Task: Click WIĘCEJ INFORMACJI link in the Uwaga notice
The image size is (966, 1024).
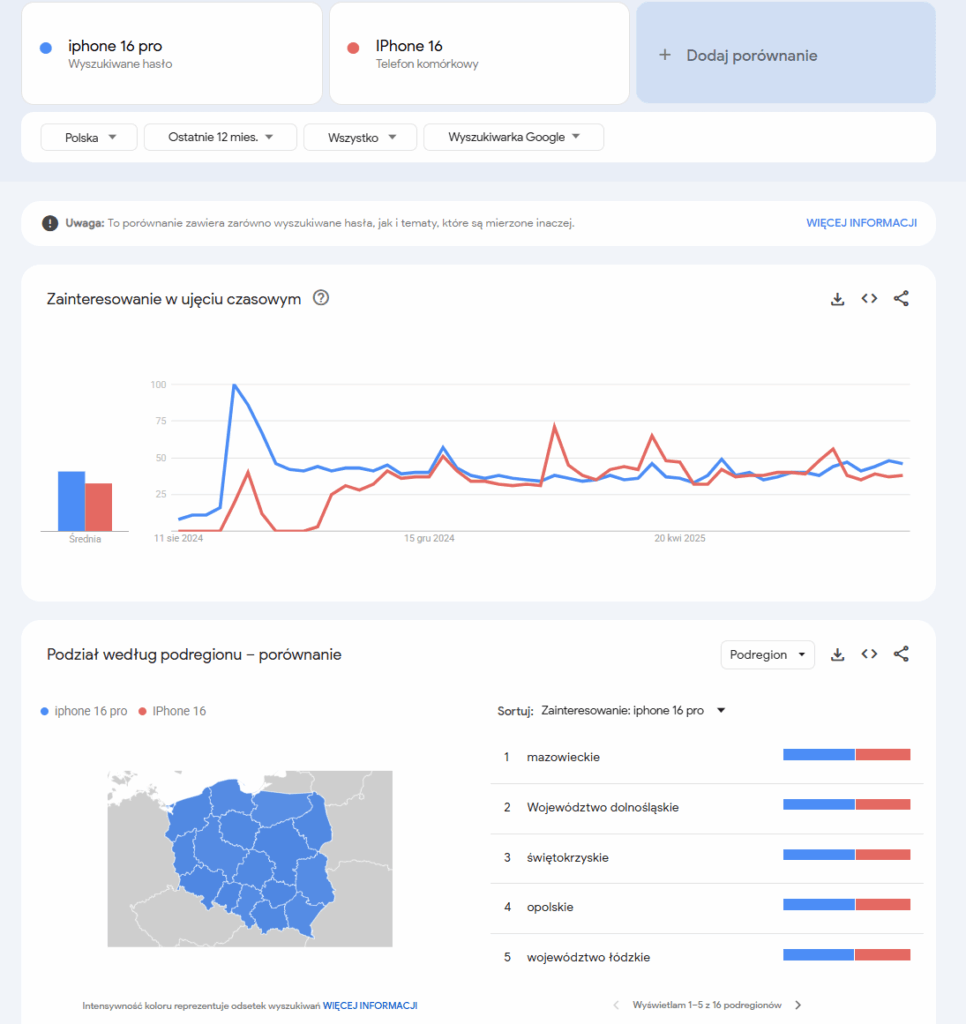Action: click(861, 223)
